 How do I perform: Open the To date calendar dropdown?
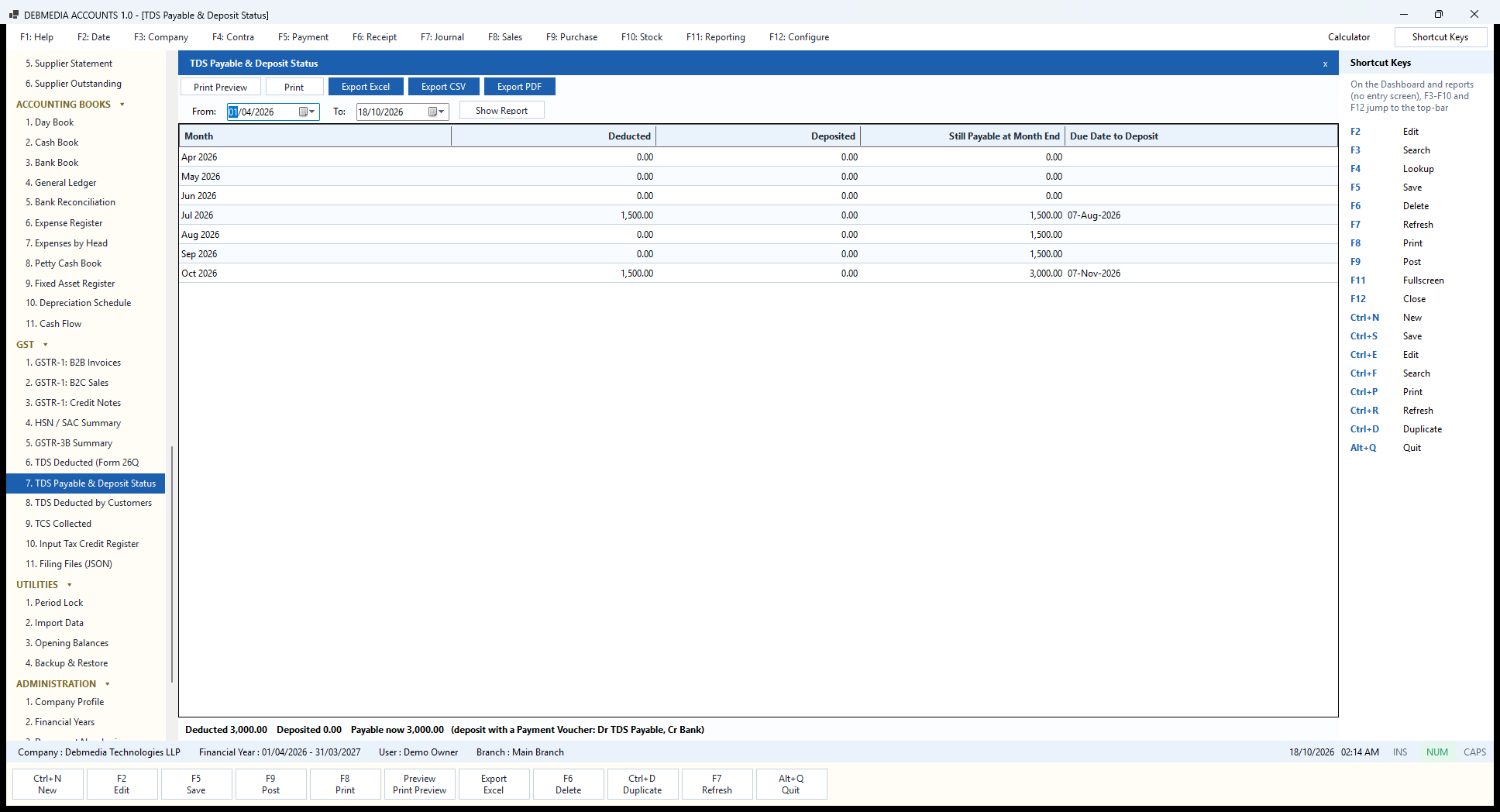[437, 112]
